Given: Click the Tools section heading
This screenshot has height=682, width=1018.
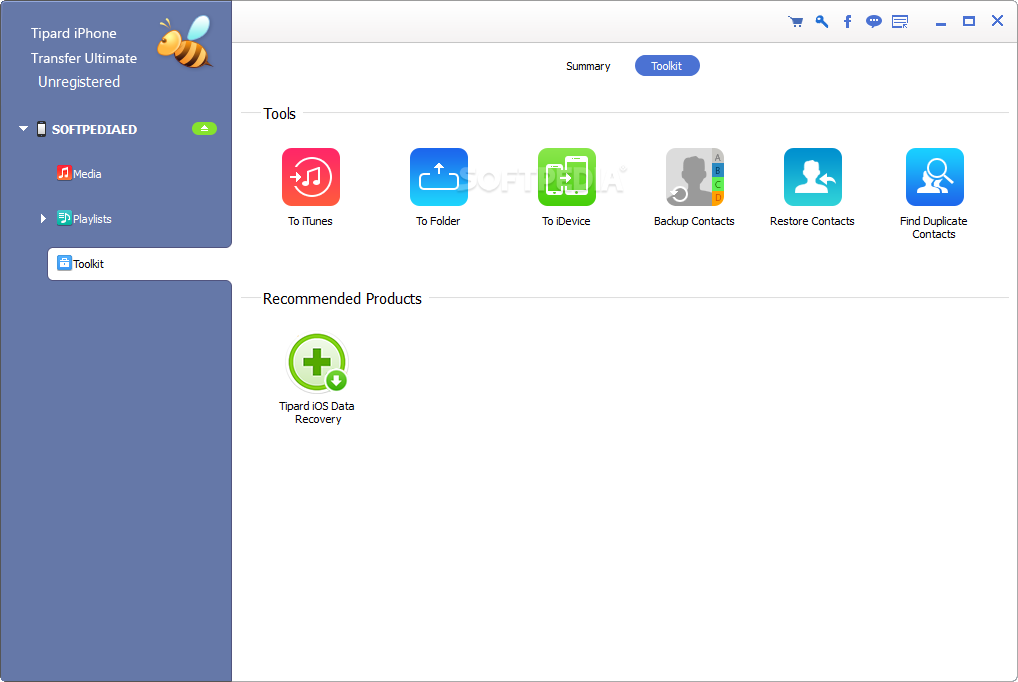Looking at the screenshot, I should [280, 114].
